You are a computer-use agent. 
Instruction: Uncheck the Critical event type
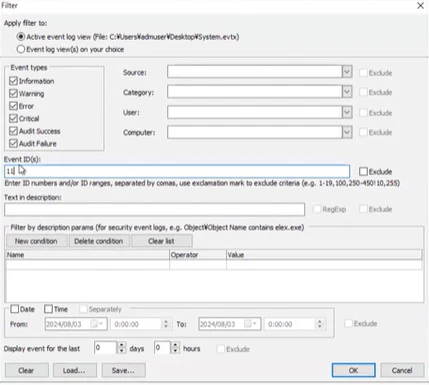tap(13, 118)
